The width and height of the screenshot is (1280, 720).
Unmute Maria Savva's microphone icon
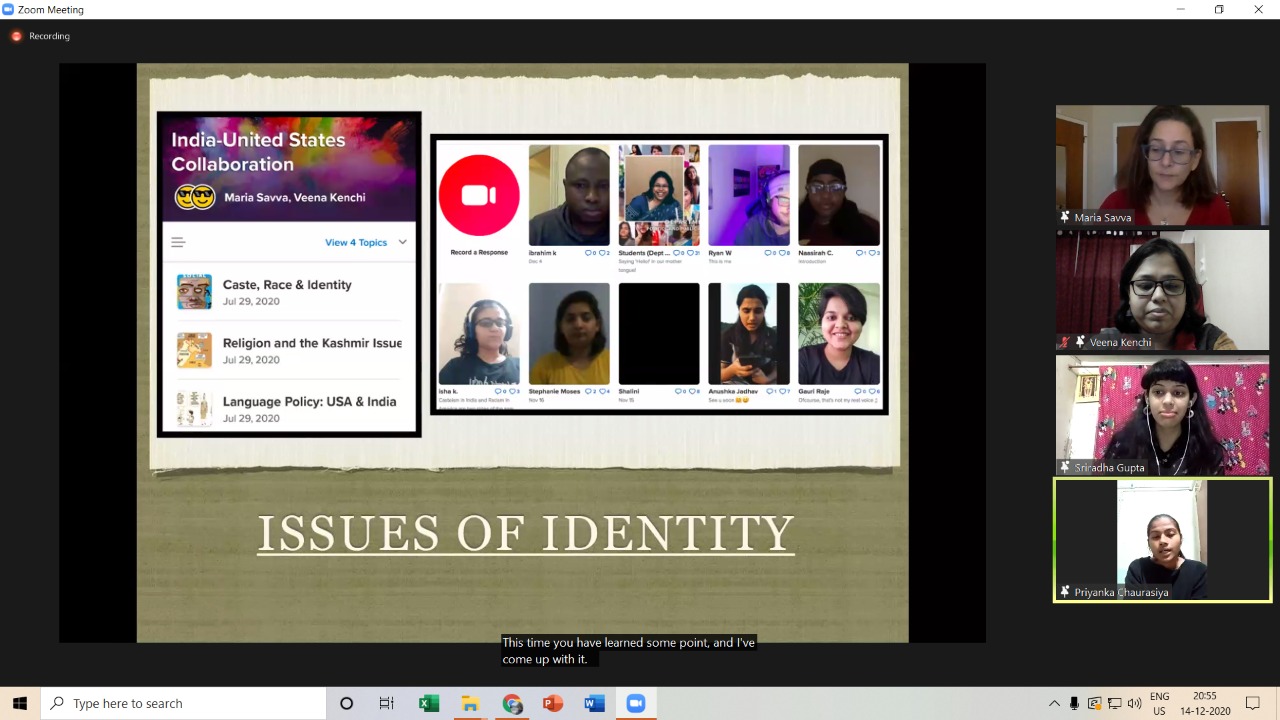pyautogui.click(x=1064, y=216)
